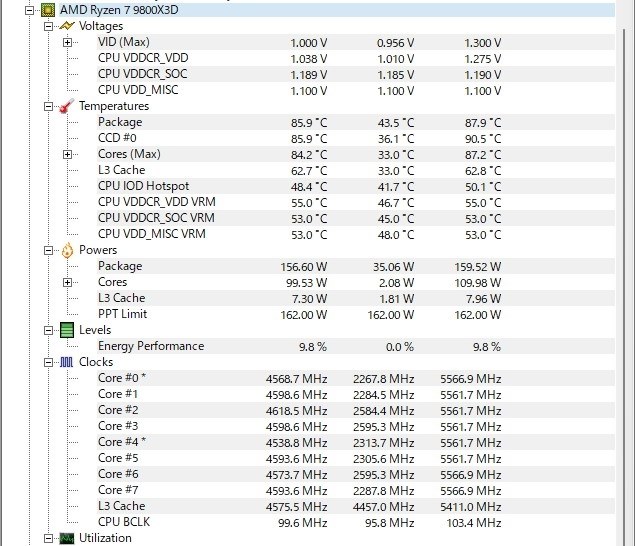Viewport: 635px width, 546px height.
Task: Click the 103.4 MHz BCLK maximum value
Action: [474, 523]
